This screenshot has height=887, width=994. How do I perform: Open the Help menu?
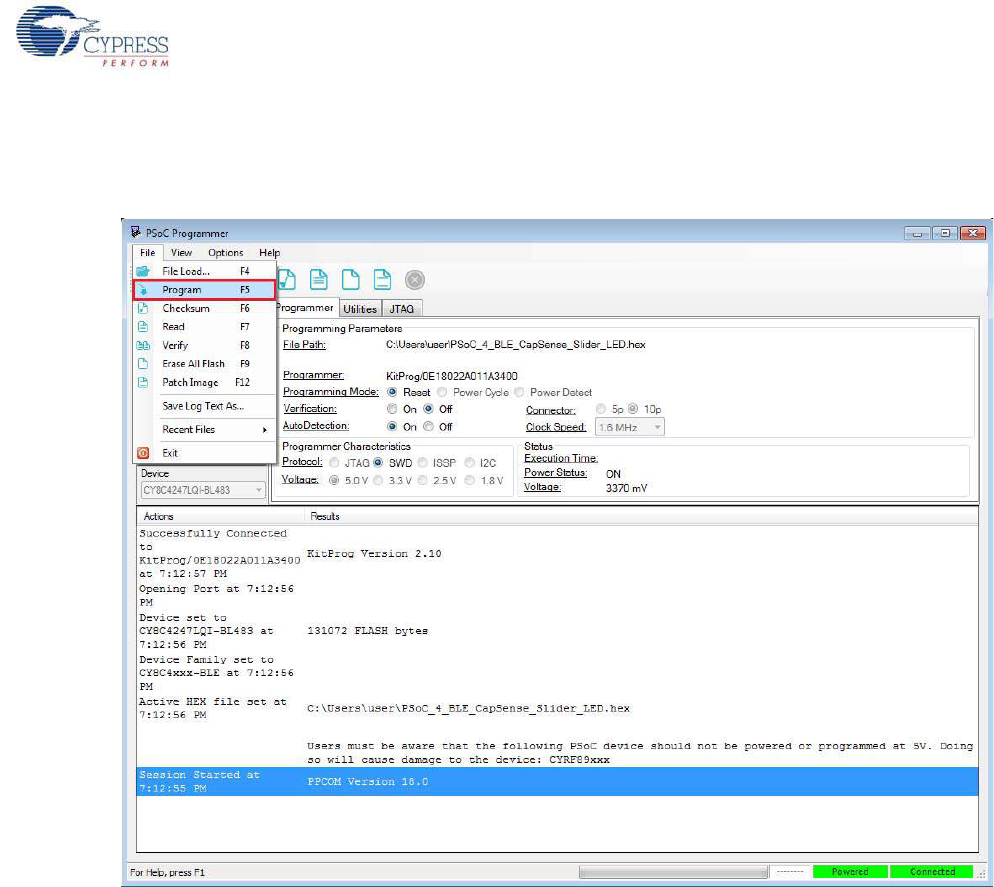269,252
